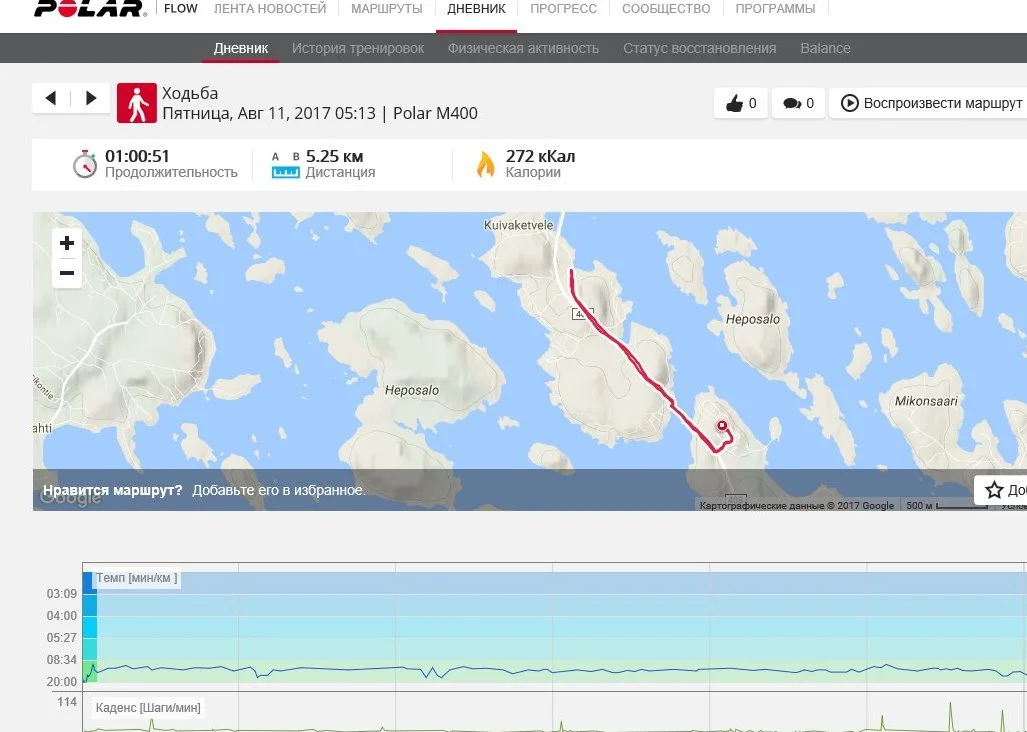
Task: Switch to Физическая активность tab
Action: [x=523, y=48]
